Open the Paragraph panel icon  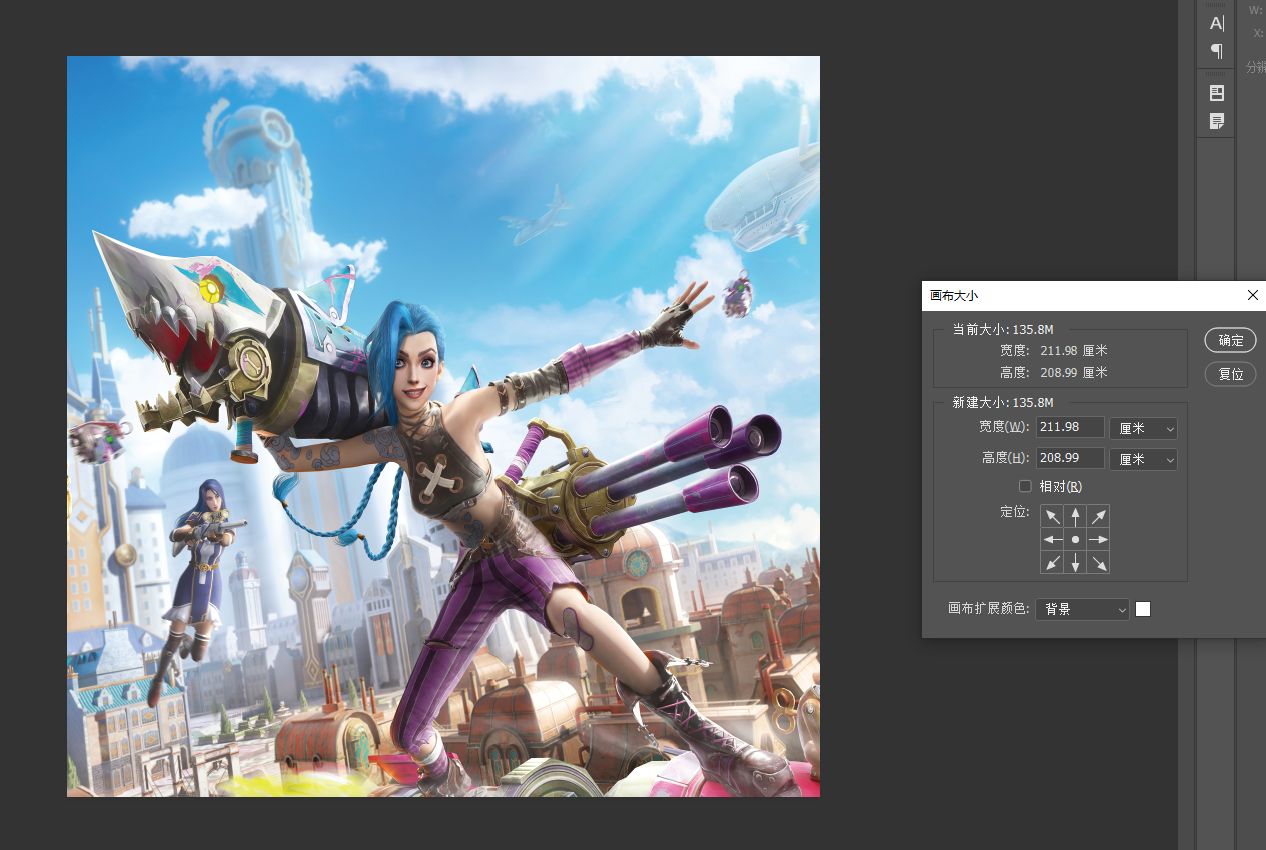click(x=1216, y=51)
